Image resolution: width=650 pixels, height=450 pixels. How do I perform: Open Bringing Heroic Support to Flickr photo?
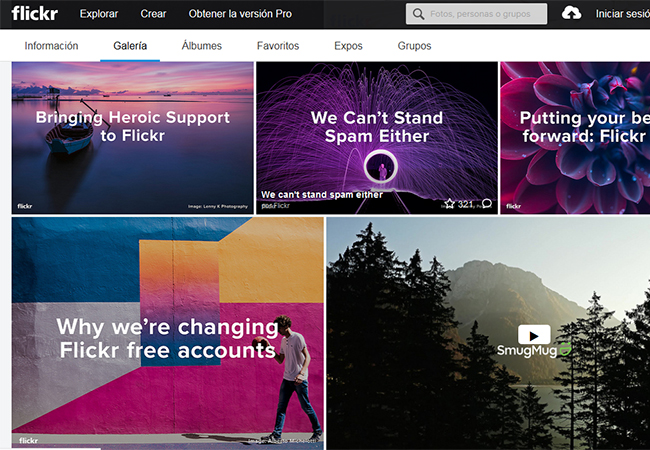point(133,138)
